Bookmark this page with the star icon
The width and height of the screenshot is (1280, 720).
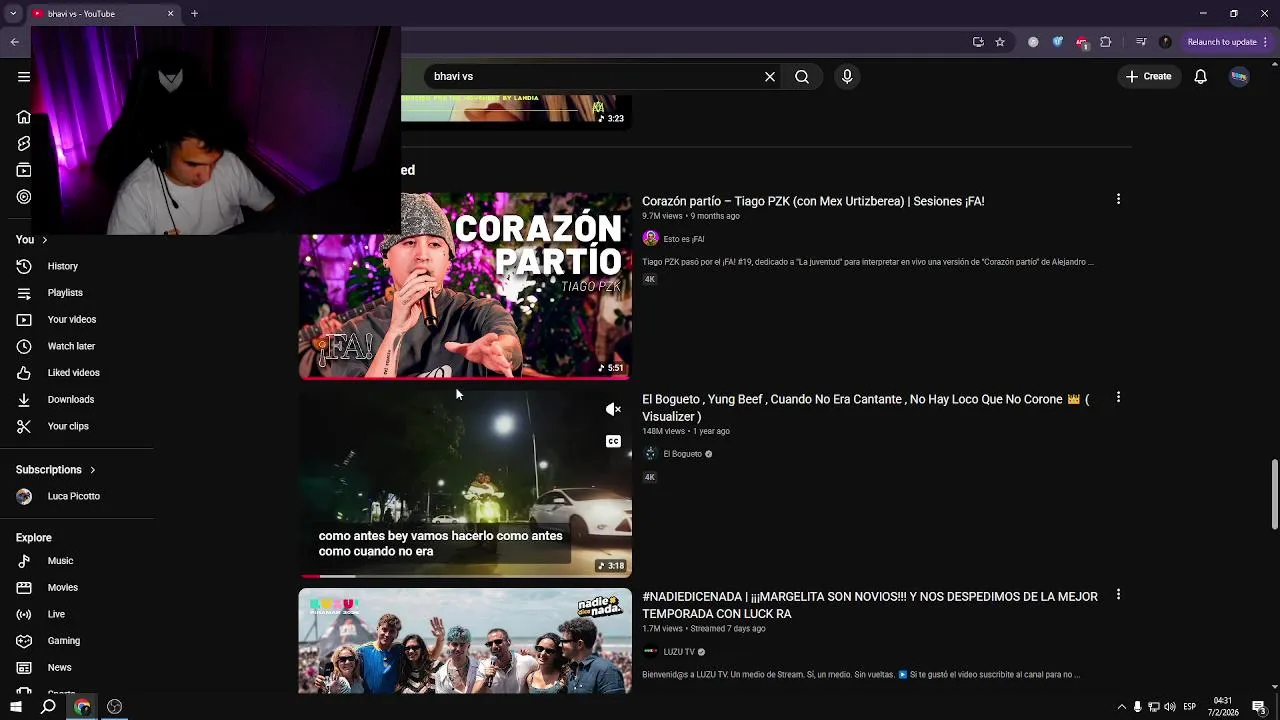click(1000, 42)
